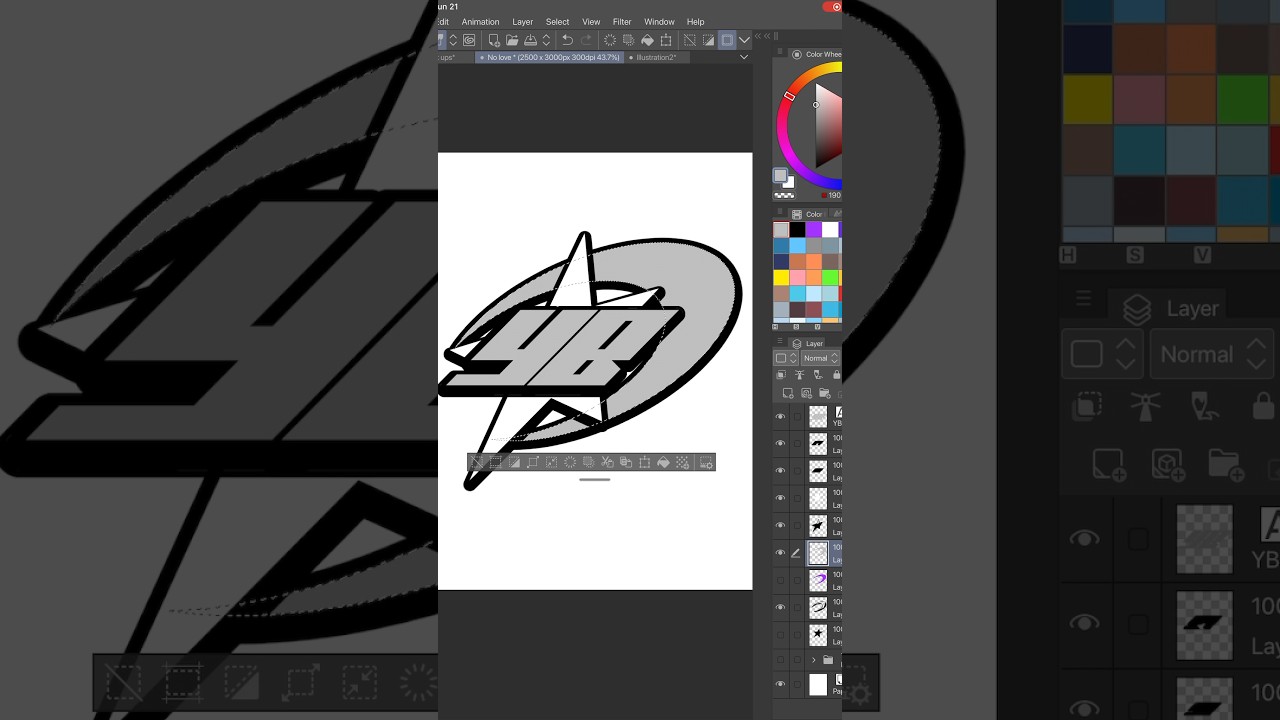Create a new layer folder
The width and height of the screenshot is (1280, 720).
[x=824, y=393]
